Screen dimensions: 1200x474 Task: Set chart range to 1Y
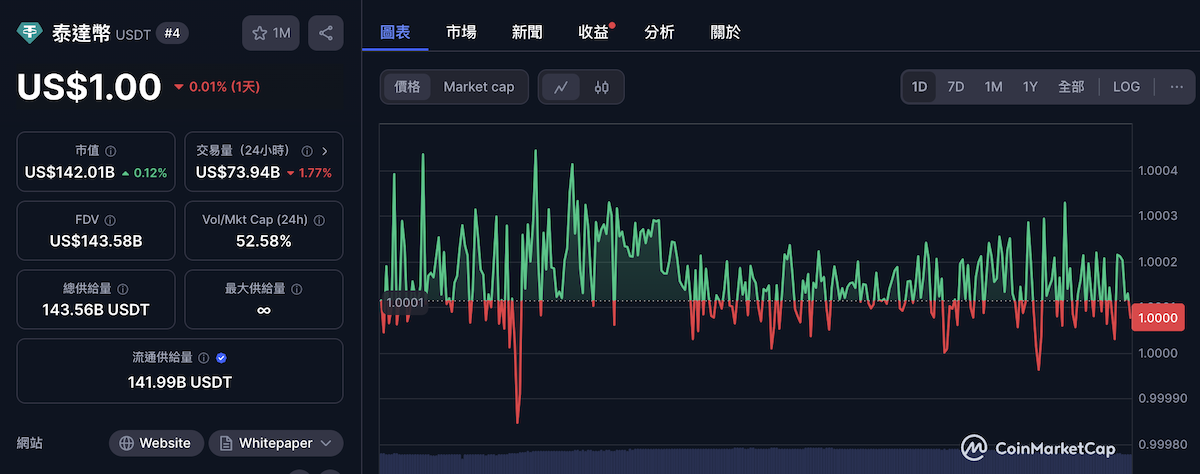pos(1030,87)
